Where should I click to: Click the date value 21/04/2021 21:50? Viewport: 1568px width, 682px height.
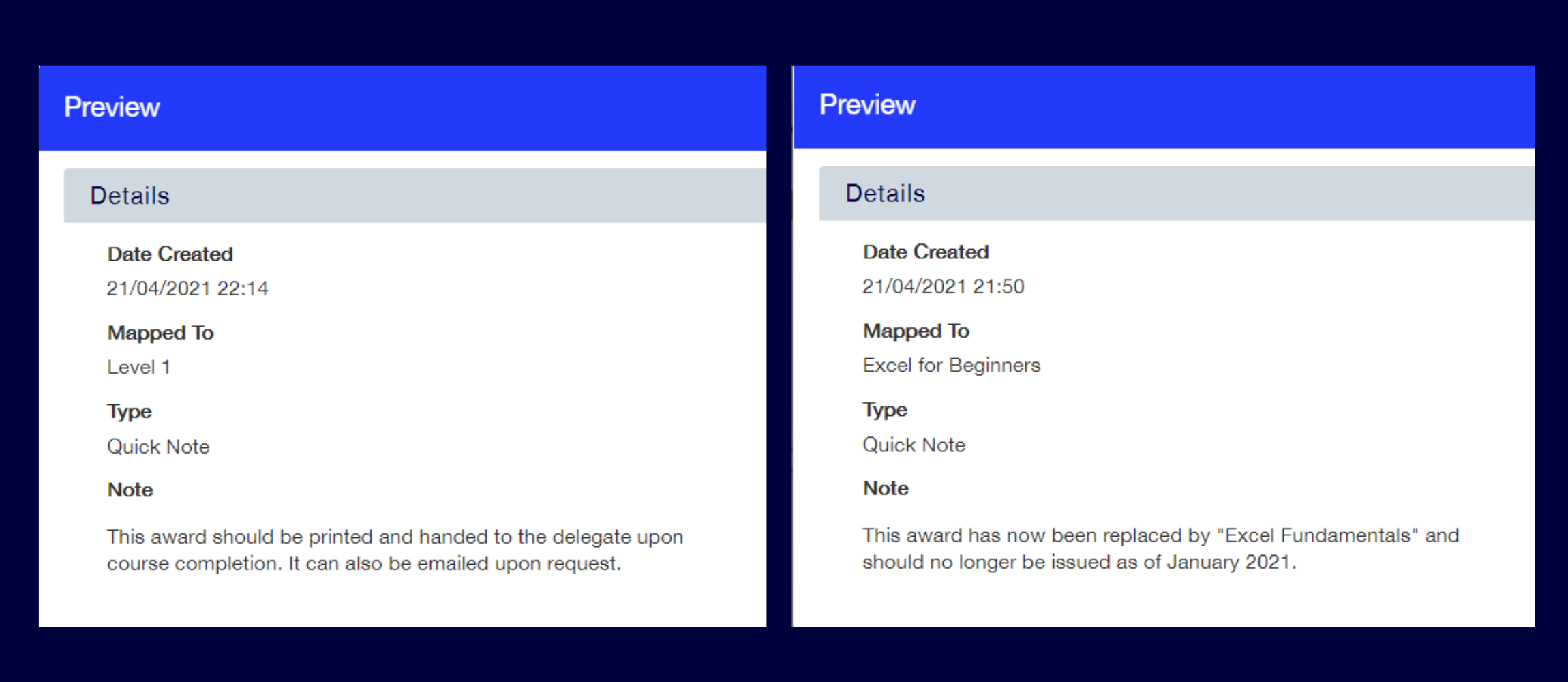pos(943,286)
